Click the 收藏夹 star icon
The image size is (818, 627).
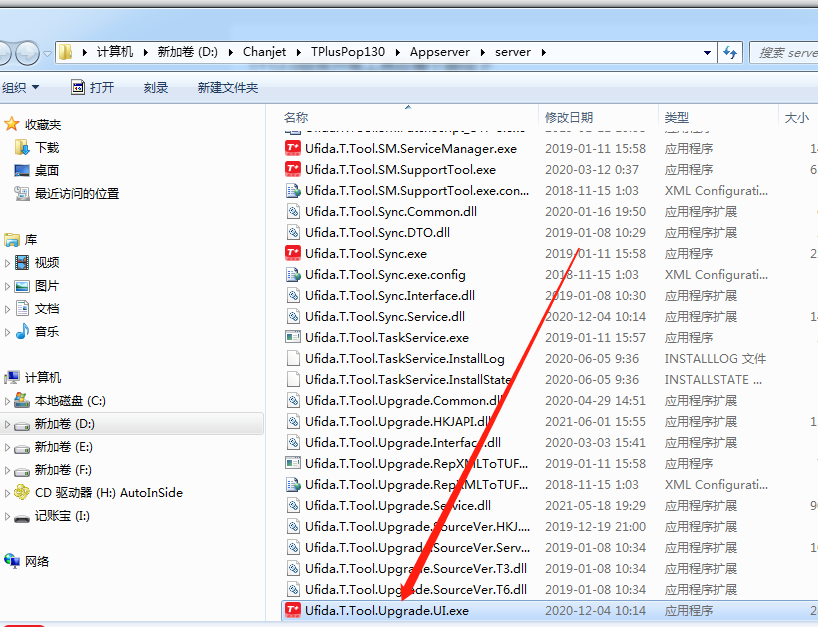[11, 124]
